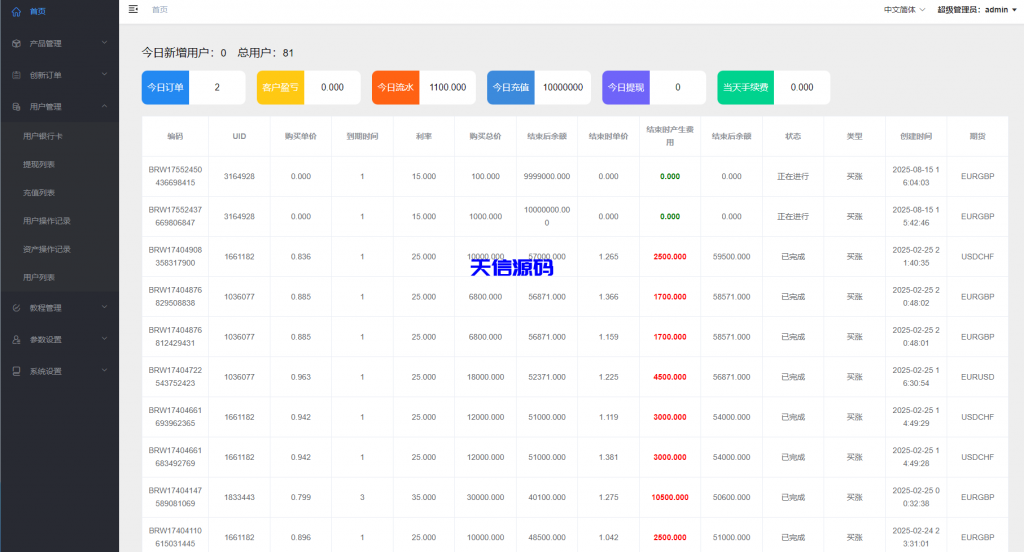Open the 超级管理员 admin account dropdown

pos(977,10)
